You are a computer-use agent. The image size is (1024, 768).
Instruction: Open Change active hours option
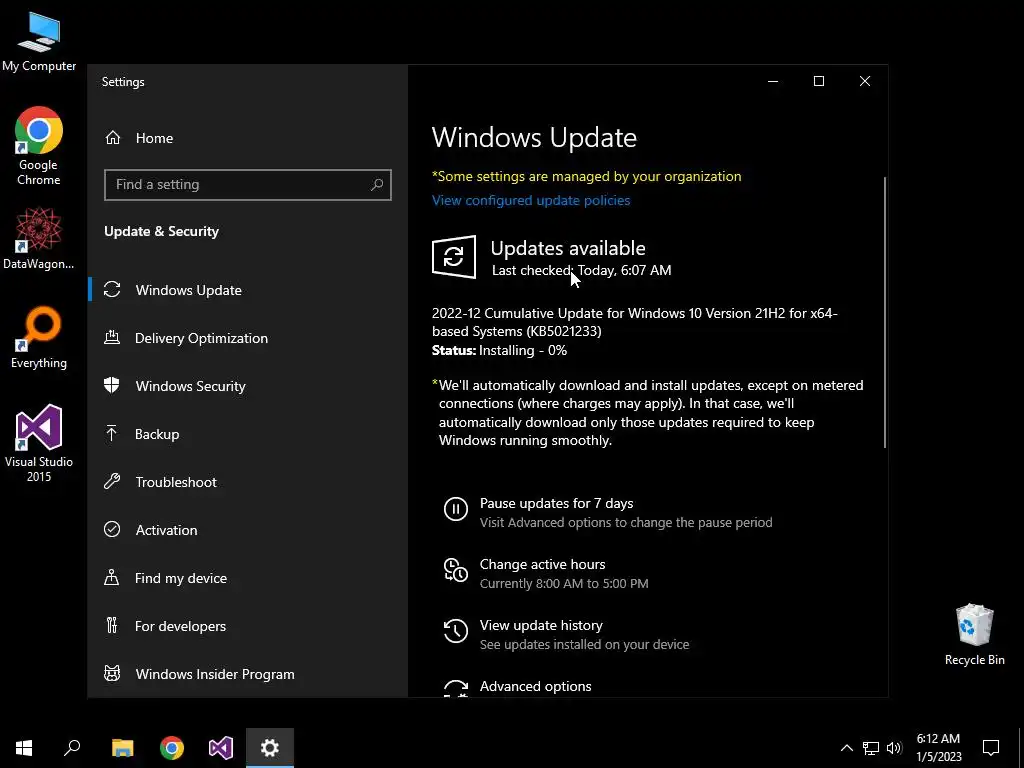click(543, 564)
